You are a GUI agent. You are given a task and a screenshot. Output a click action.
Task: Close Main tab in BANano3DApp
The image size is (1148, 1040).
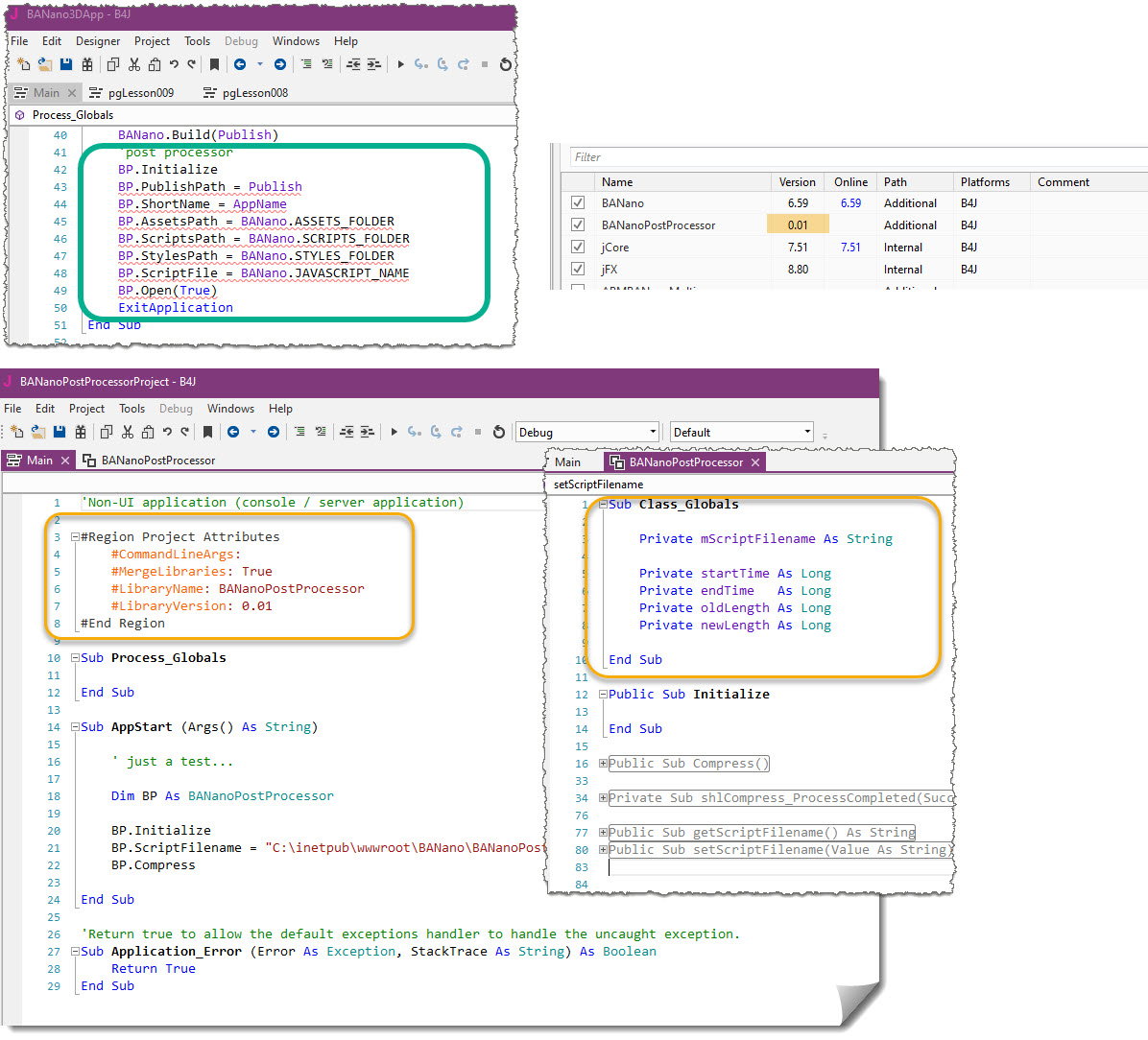tap(72, 93)
